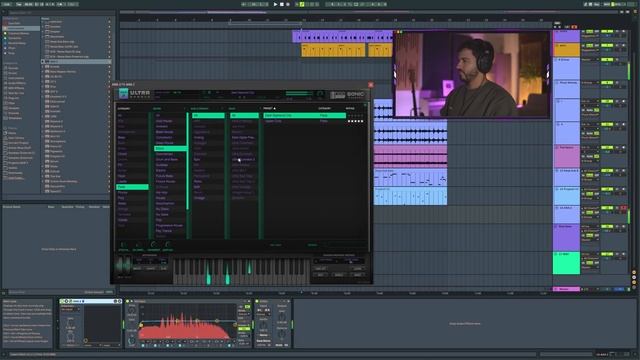Select the second shorter orange clip
This screenshot has width=640, height=360.
click(x=380, y=50)
